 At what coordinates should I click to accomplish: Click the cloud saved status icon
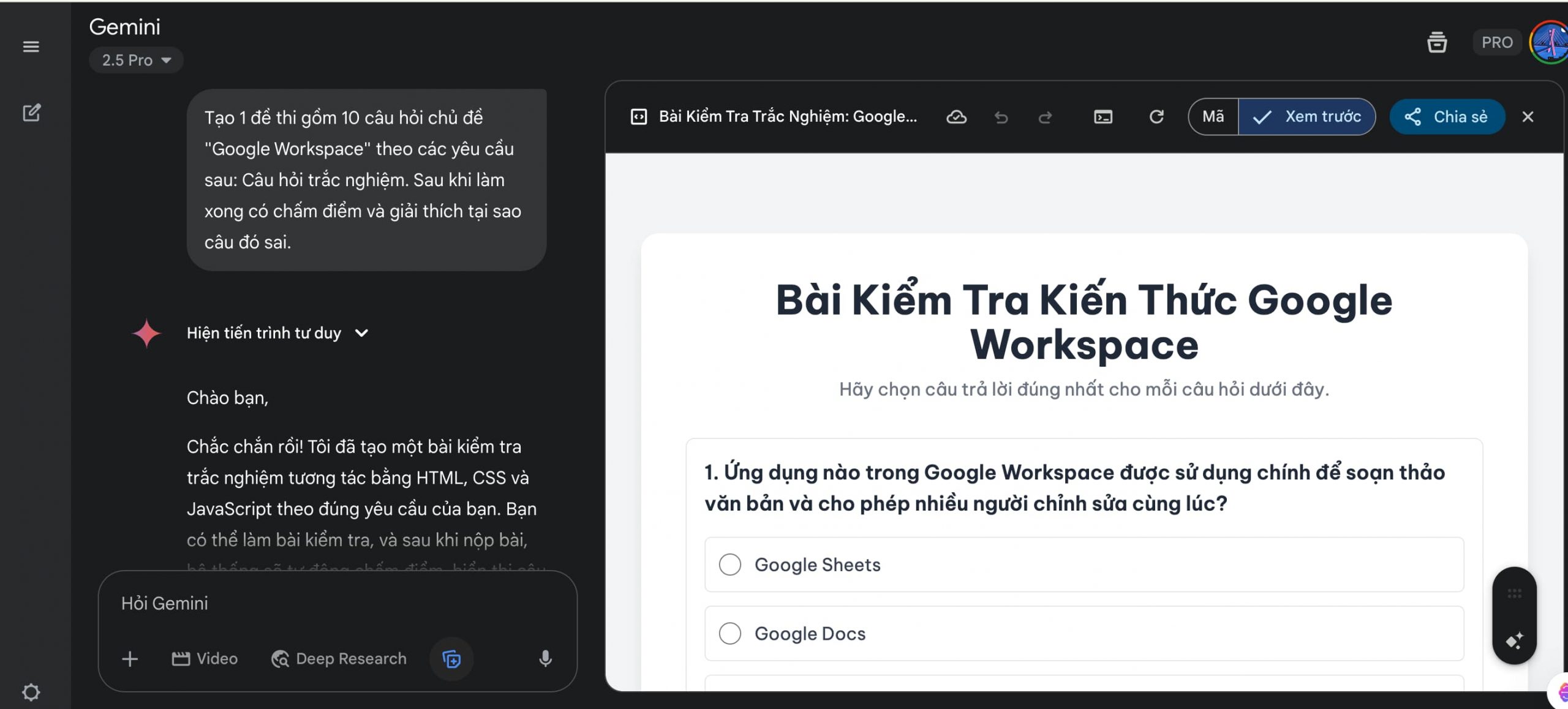click(956, 117)
